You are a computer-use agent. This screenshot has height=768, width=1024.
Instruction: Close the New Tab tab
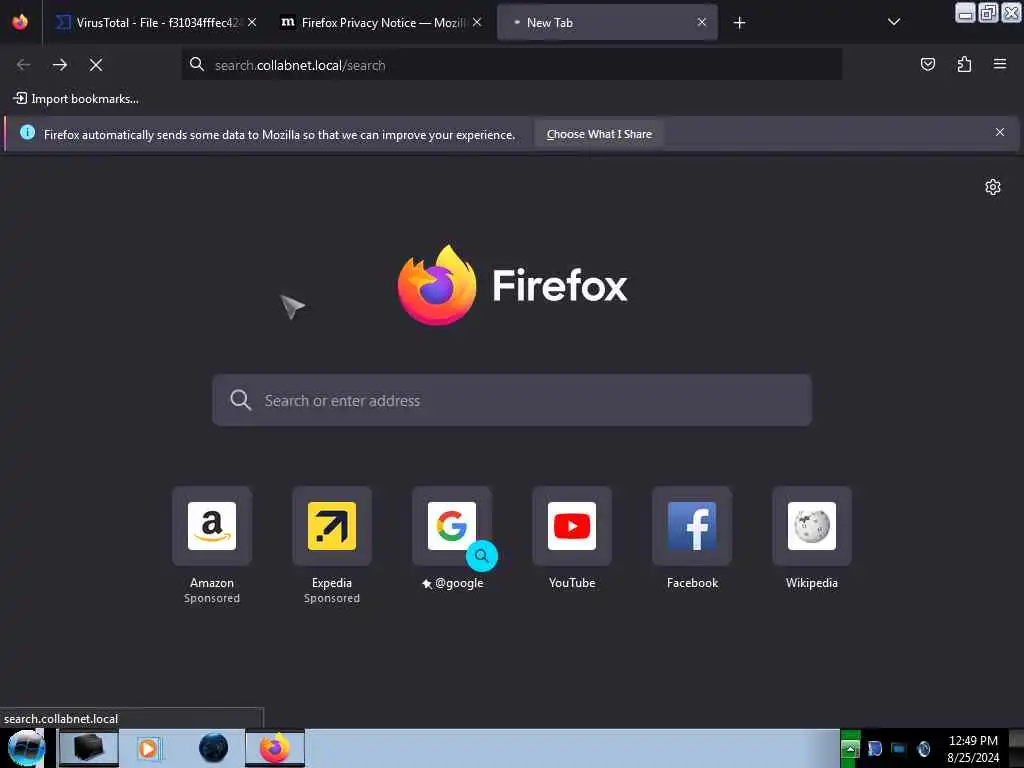point(701,22)
